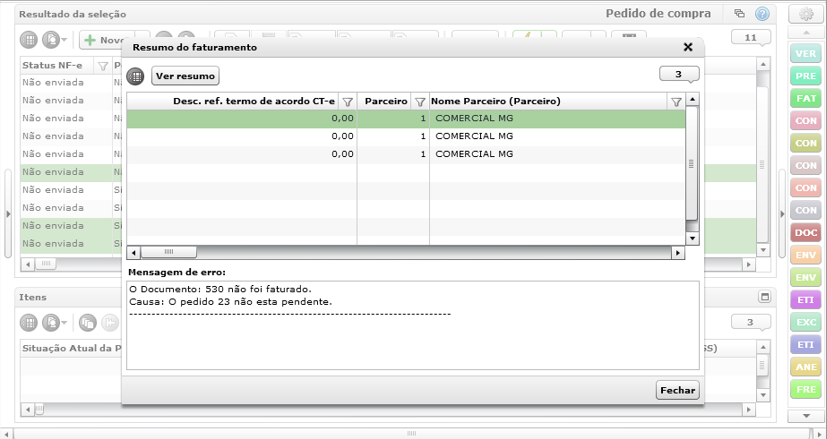The height and width of the screenshot is (439, 827).
Task: Click the orange ENV sidebar button
Action: (806, 255)
